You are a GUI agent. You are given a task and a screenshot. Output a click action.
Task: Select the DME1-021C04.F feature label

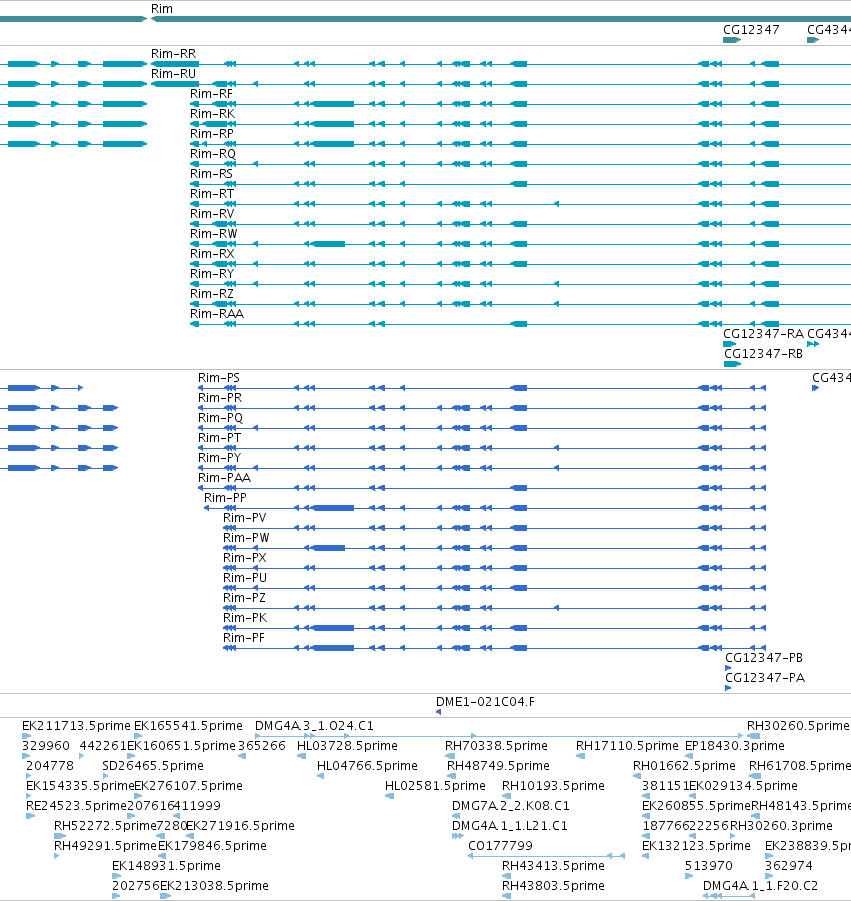pos(485,702)
